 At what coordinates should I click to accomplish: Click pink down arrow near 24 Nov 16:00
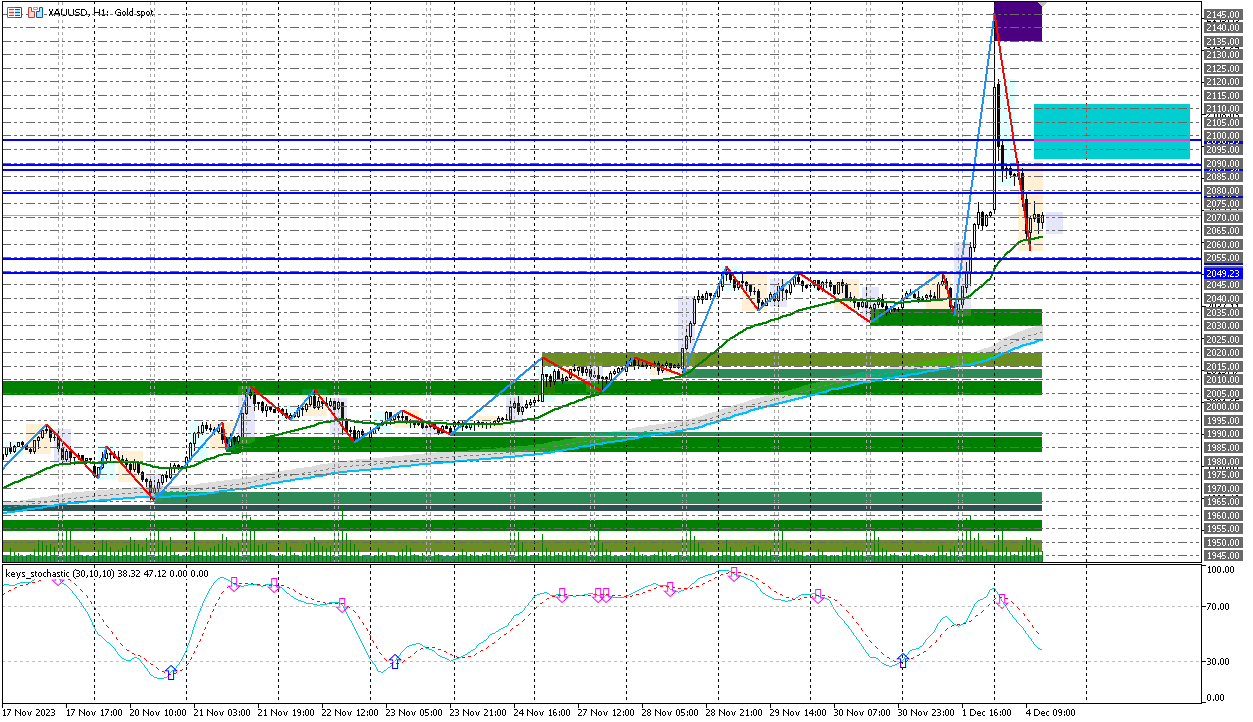click(x=562, y=595)
